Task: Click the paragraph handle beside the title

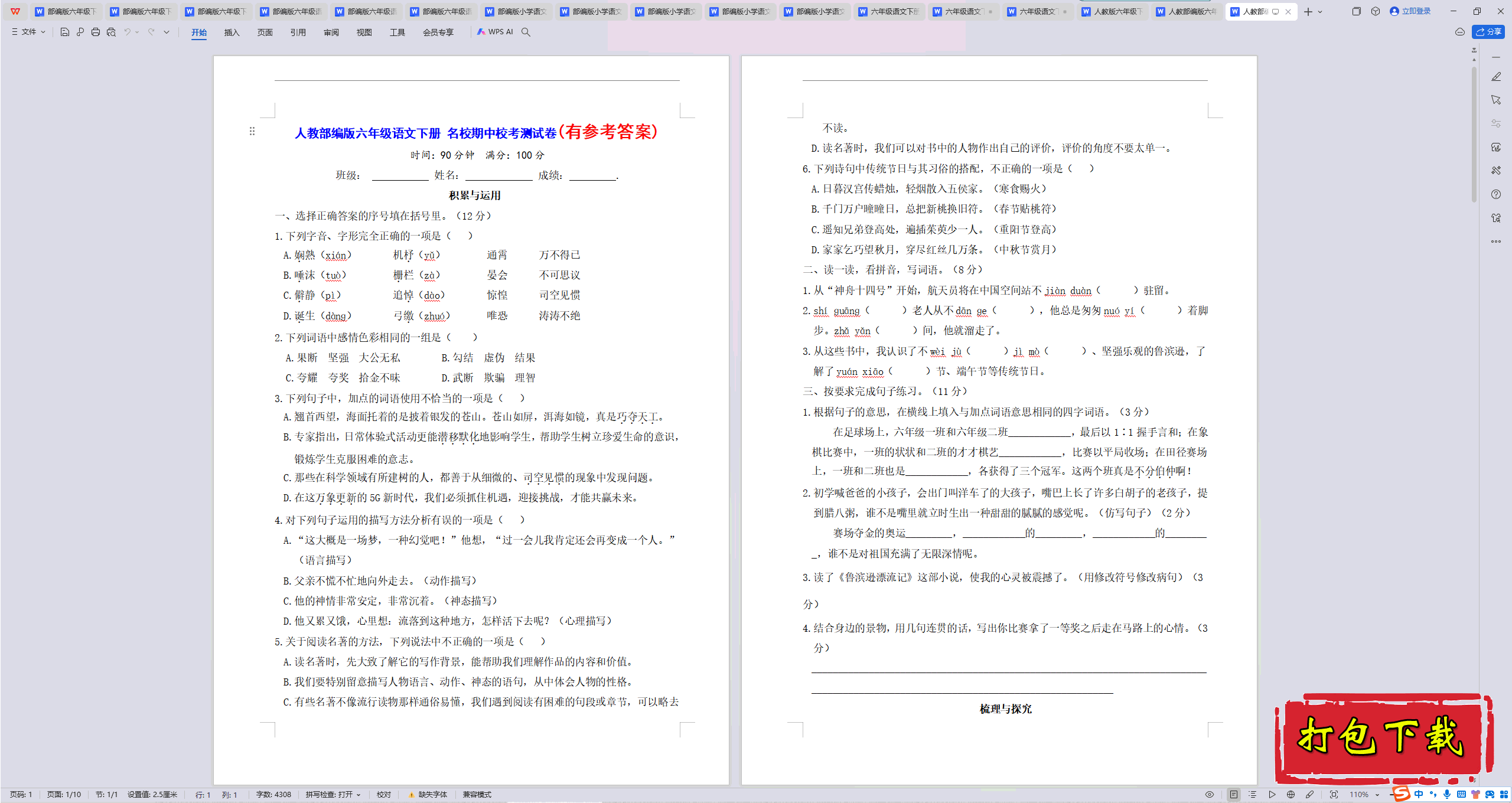Action: [252, 131]
